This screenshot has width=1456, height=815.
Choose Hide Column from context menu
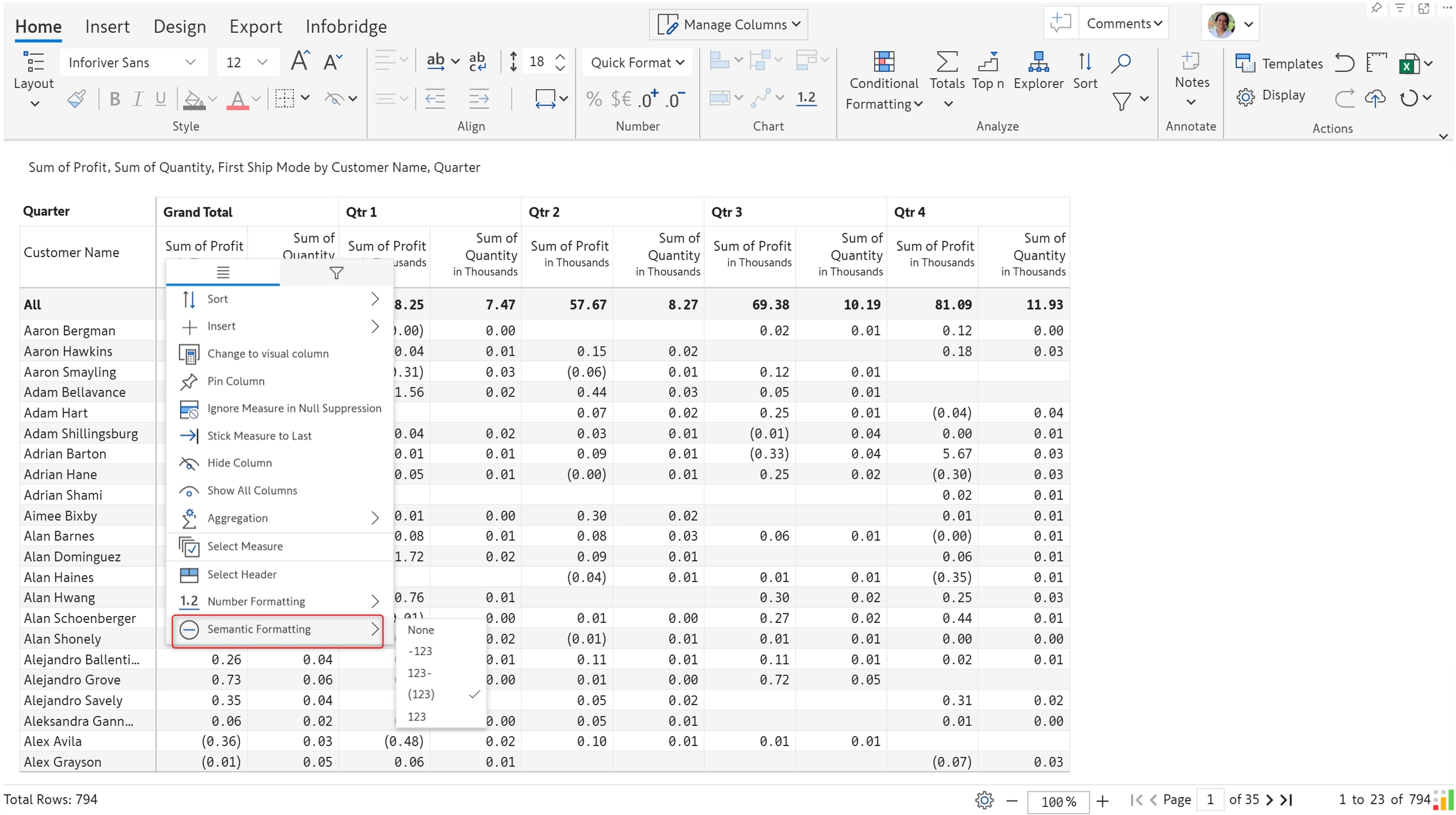coord(240,462)
